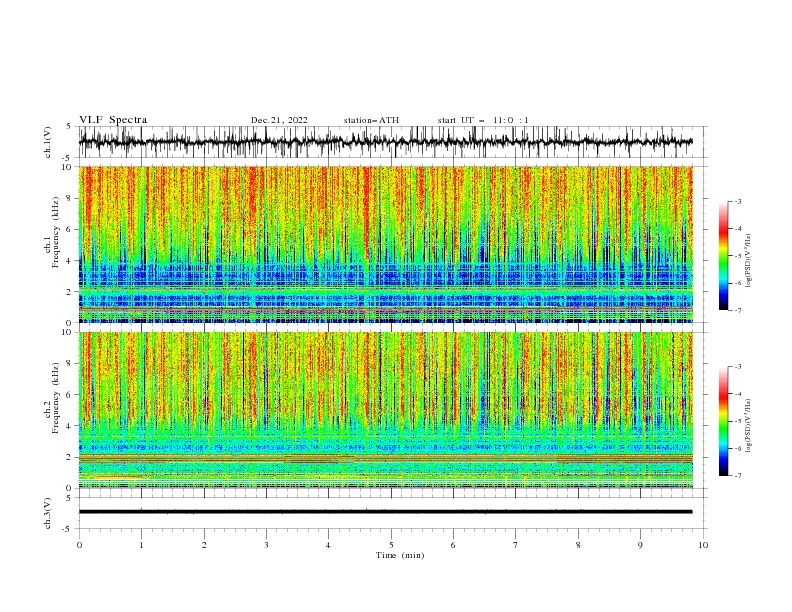Click the ch.1 voltage waveform trace
792x612 pixels.
[385, 142]
